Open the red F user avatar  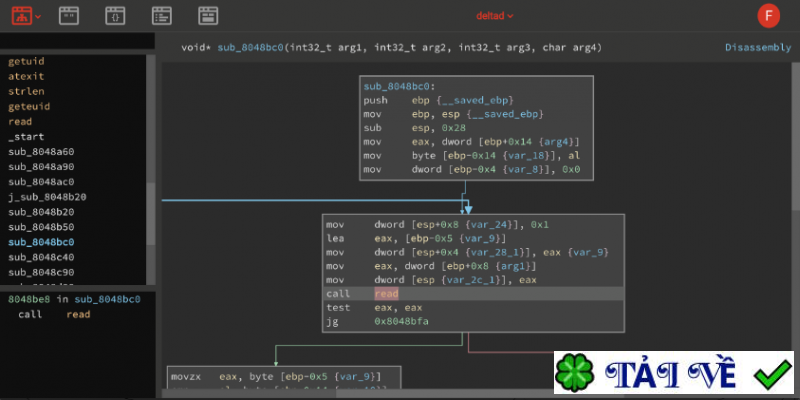770,15
